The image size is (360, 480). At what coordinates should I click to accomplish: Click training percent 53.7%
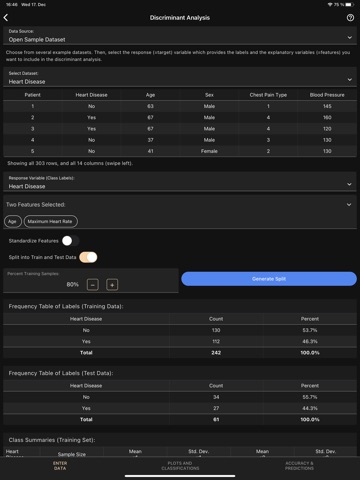[310, 330]
